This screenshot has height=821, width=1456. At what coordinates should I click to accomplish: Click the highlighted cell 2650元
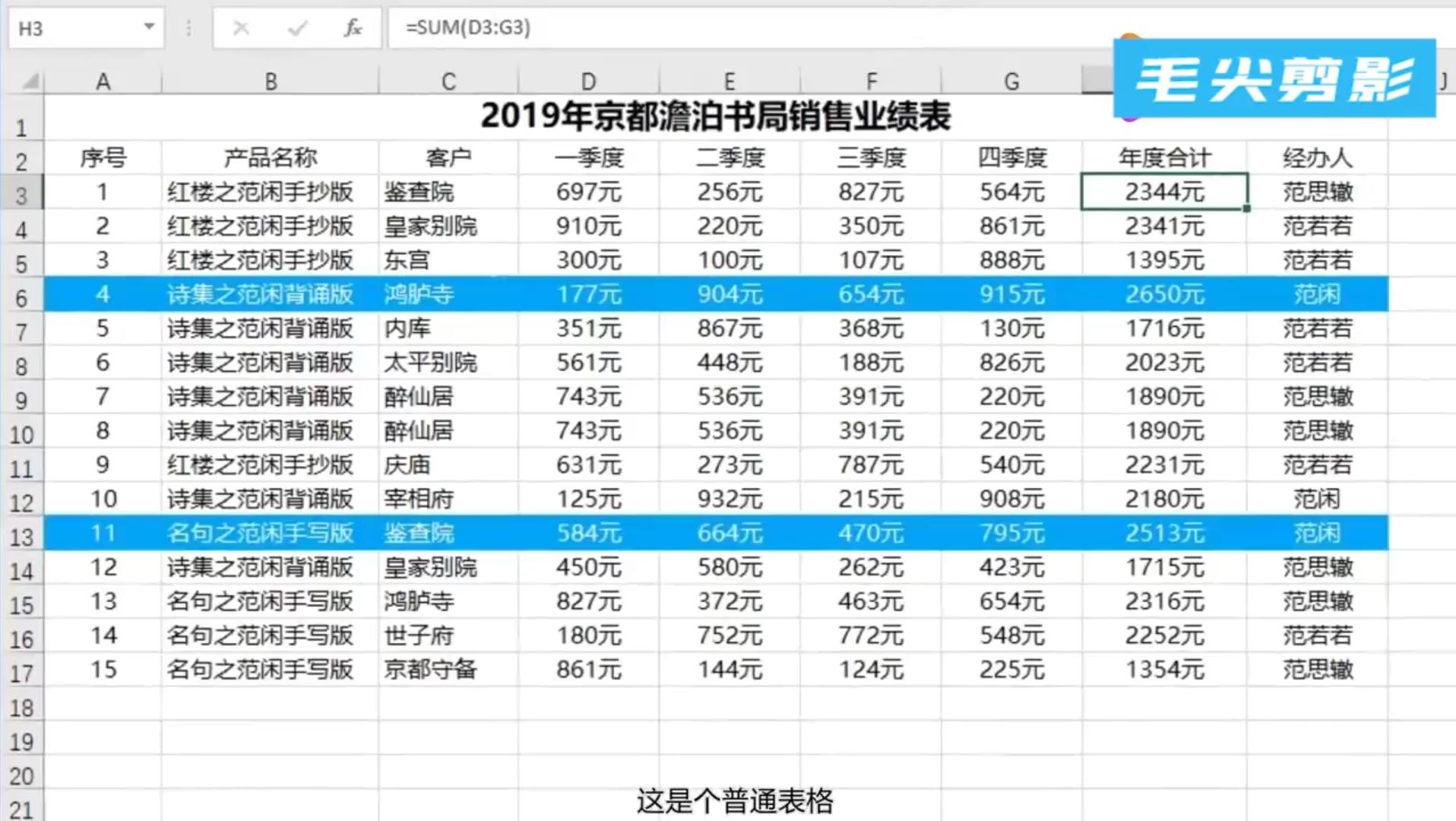[1164, 294]
